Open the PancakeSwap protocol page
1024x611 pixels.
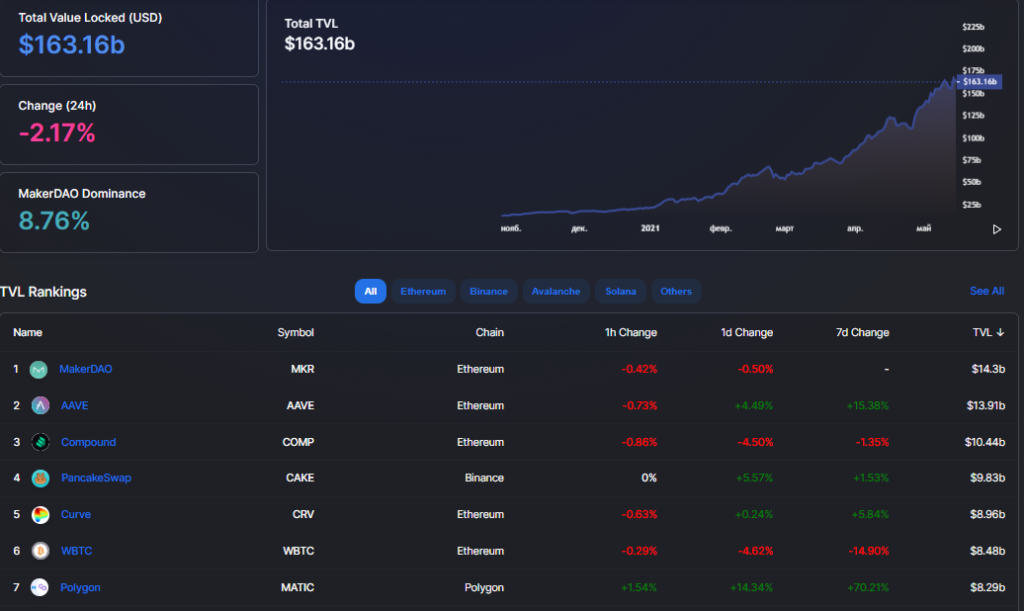coord(96,478)
